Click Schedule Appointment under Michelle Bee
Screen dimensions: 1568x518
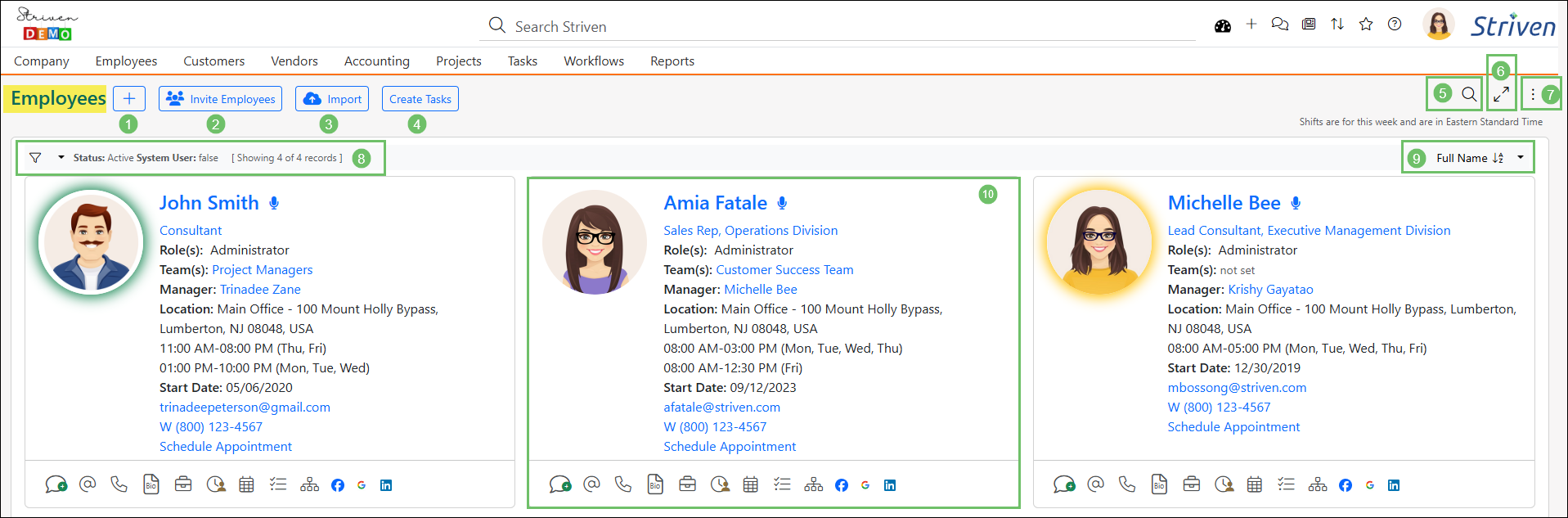click(x=1233, y=427)
